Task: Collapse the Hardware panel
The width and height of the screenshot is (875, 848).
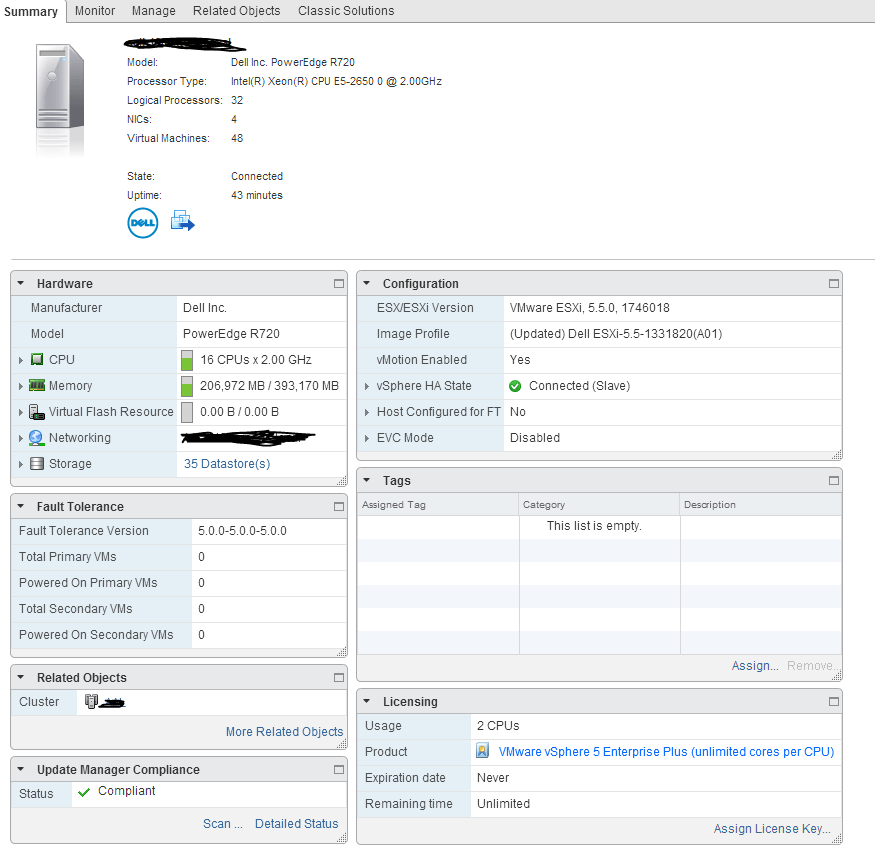Action: pyautogui.click(x=21, y=283)
